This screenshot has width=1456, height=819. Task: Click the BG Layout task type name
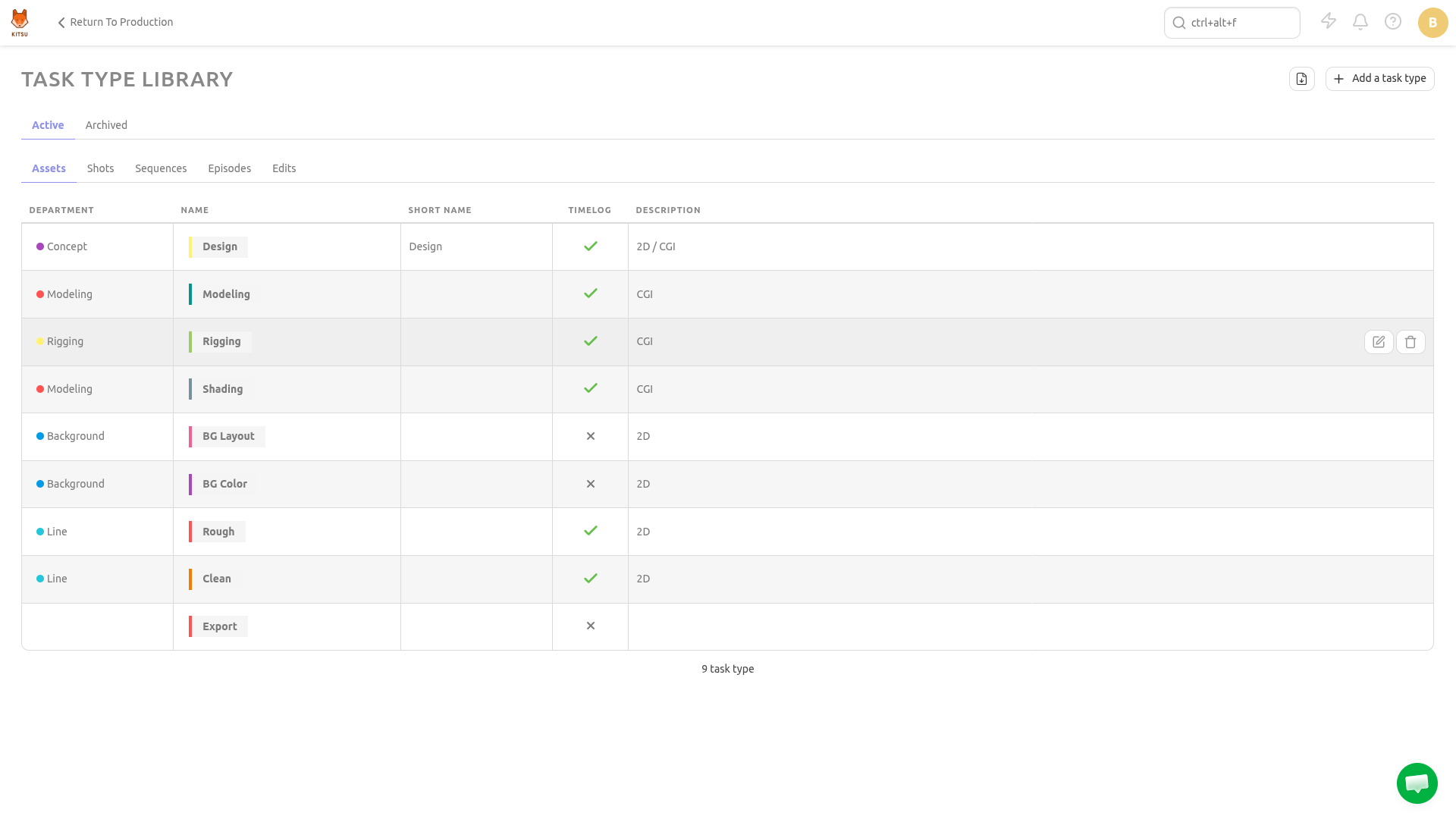227,436
